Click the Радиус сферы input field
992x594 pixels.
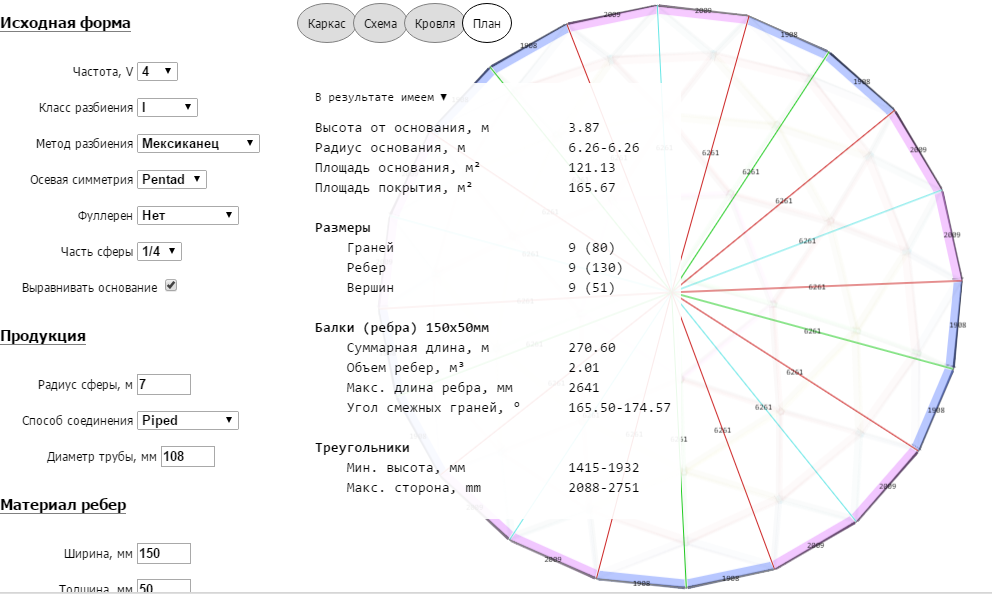[164, 385]
